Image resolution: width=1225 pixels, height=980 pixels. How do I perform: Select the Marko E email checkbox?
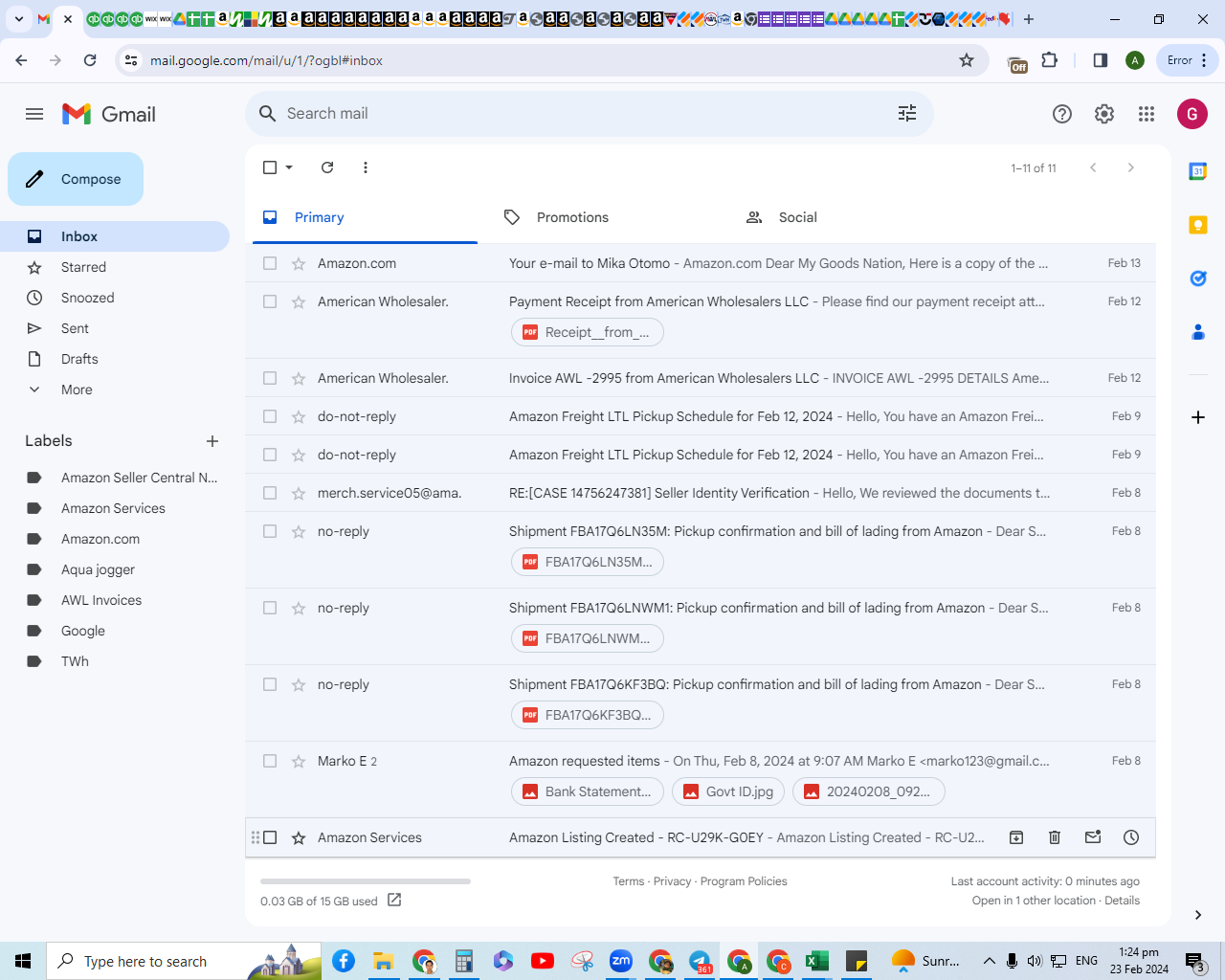pyautogui.click(x=270, y=761)
